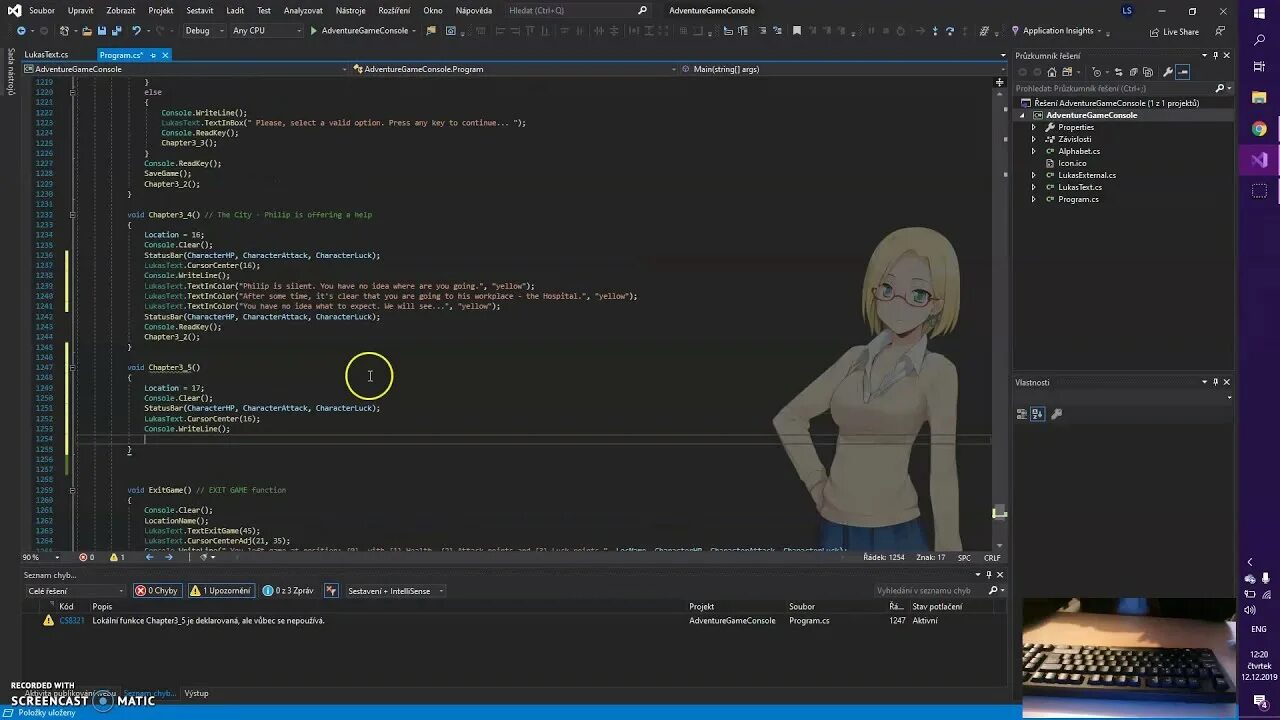Expand the Závislosti node
The image size is (1280, 720).
pos(1034,139)
